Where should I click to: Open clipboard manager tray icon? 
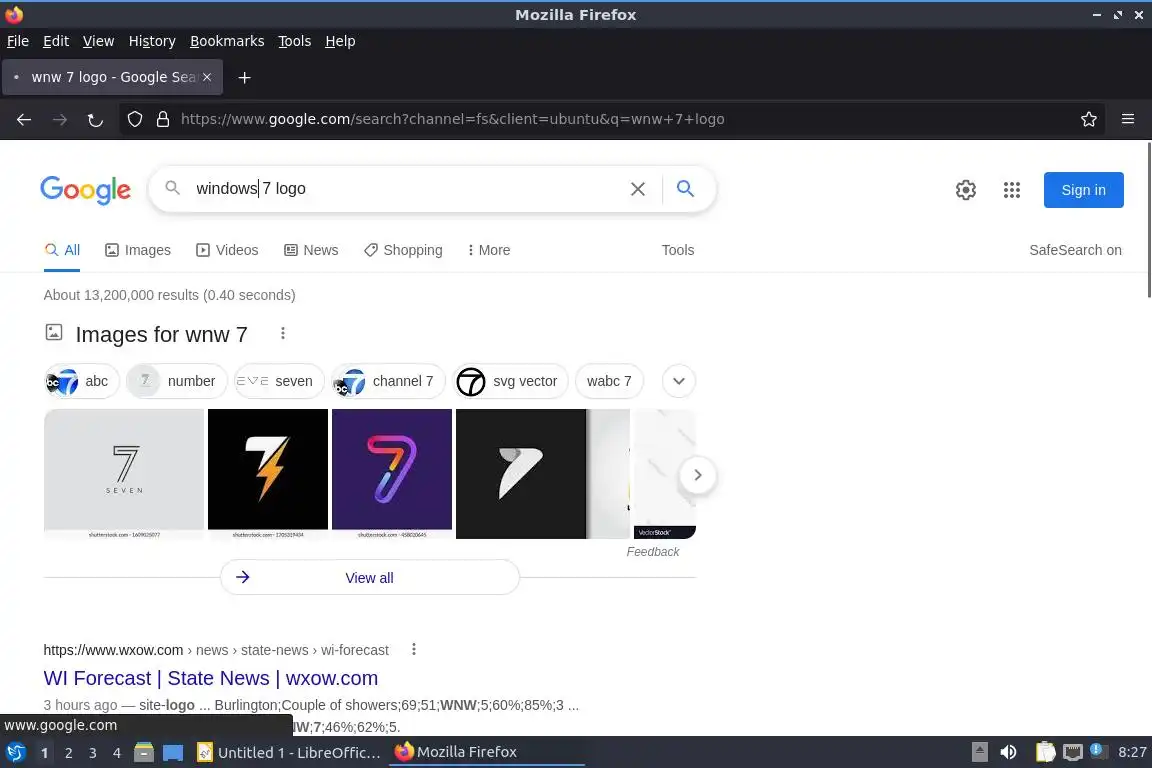(1045, 752)
